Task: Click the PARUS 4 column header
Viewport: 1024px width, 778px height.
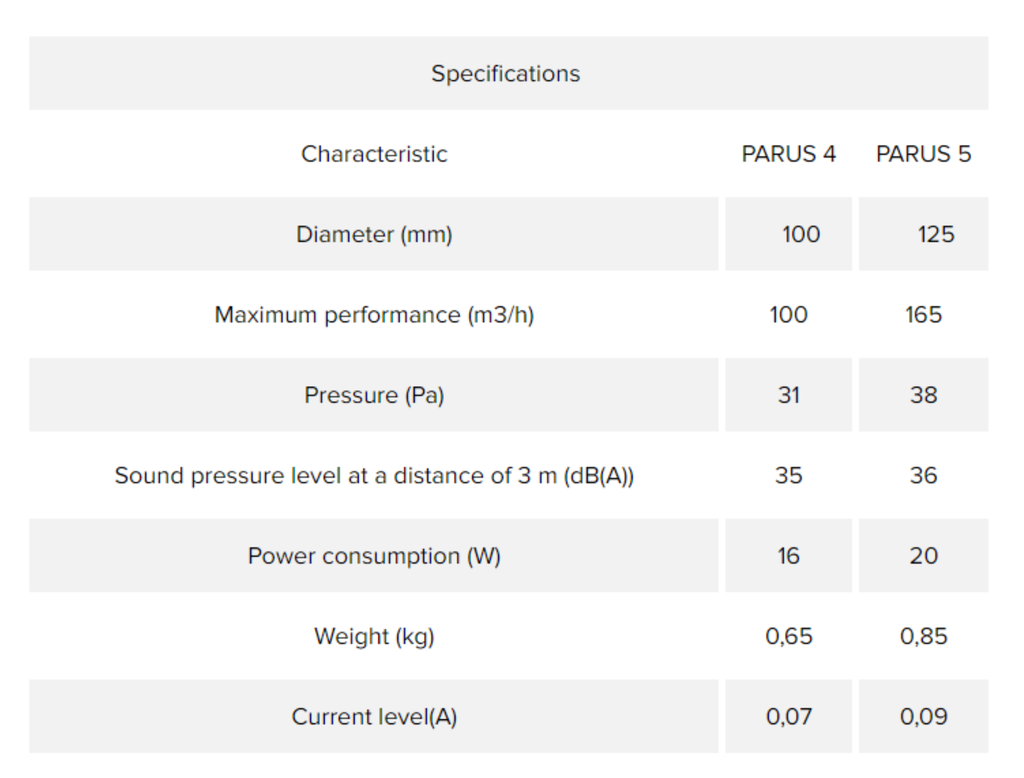Action: pyautogui.click(x=788, y=154)
